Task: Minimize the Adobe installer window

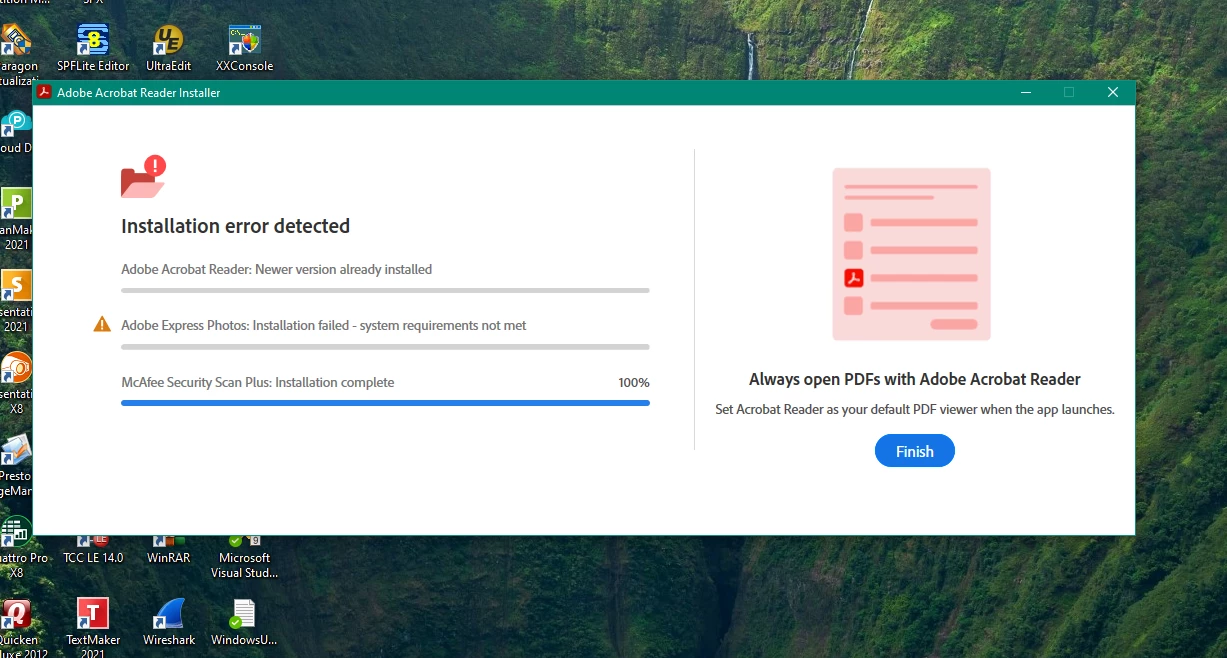Action: (1026, 92)
